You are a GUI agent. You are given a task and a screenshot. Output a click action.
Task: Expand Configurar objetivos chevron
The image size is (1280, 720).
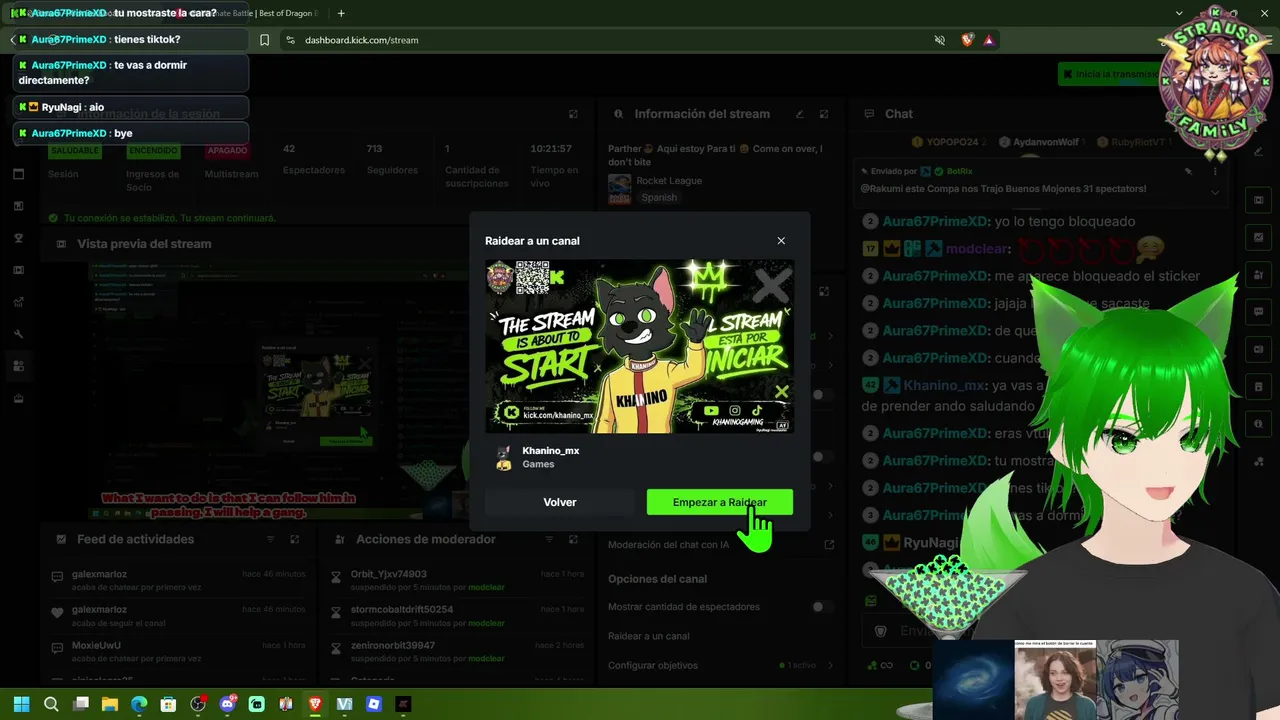(x=830, y=665)
